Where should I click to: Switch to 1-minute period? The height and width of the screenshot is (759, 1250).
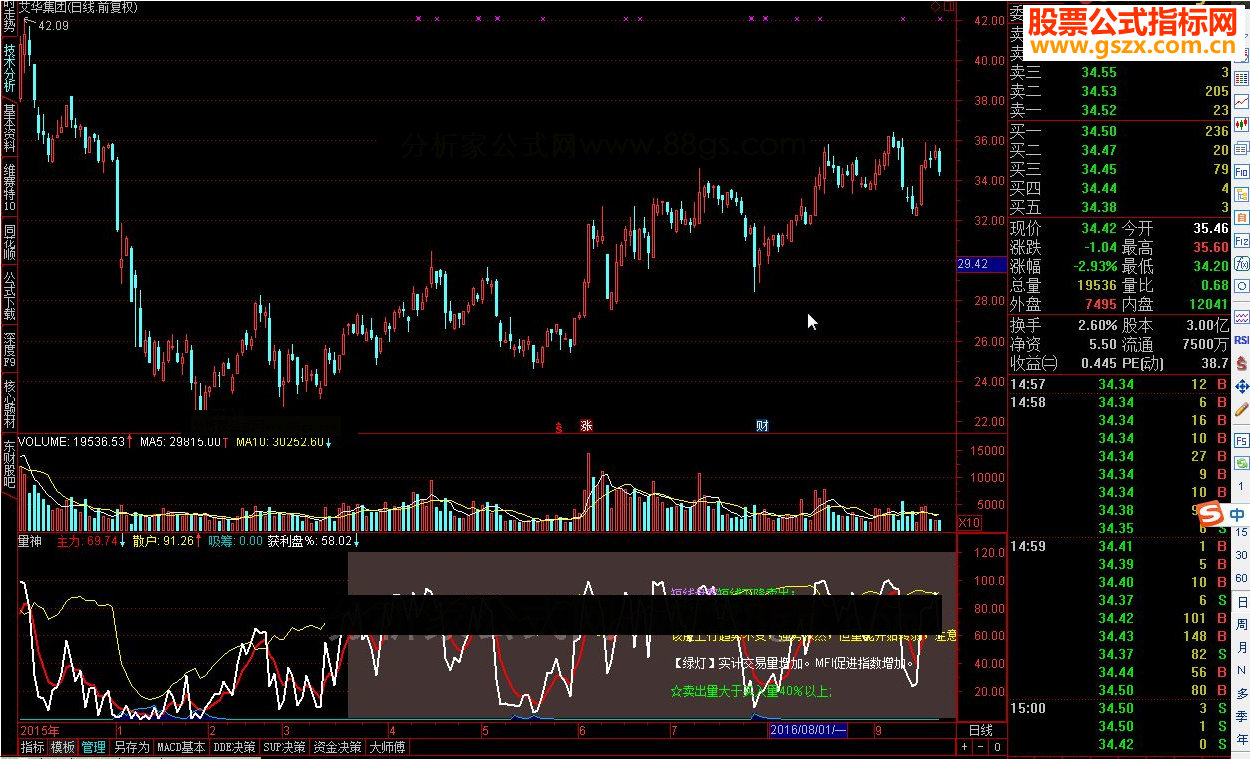[x=1242, y=486]
